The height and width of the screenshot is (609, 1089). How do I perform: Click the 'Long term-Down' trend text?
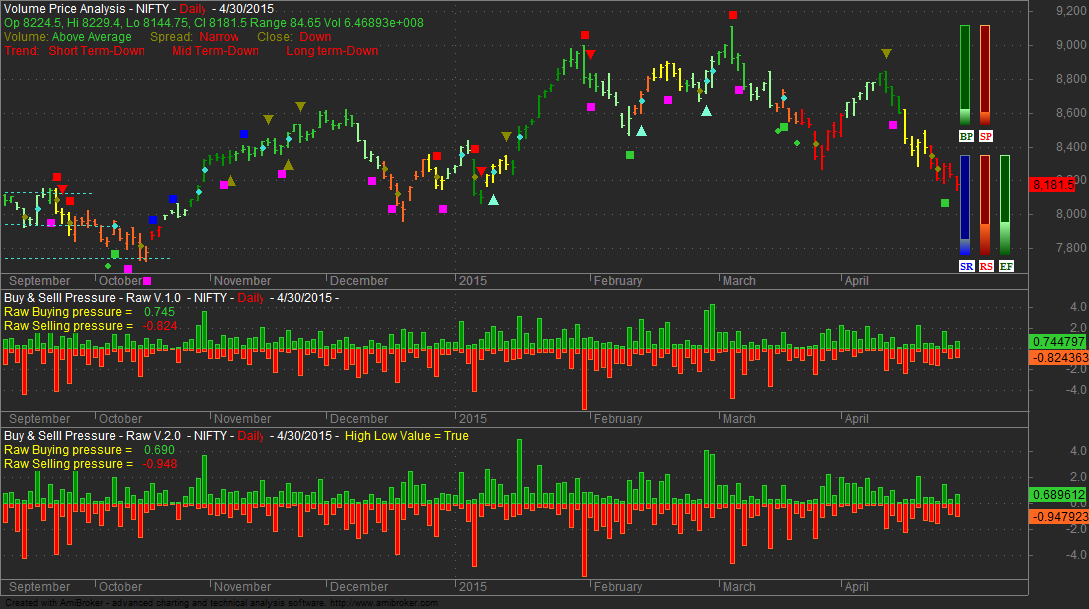pyautogui.click(x=332, y=51)
